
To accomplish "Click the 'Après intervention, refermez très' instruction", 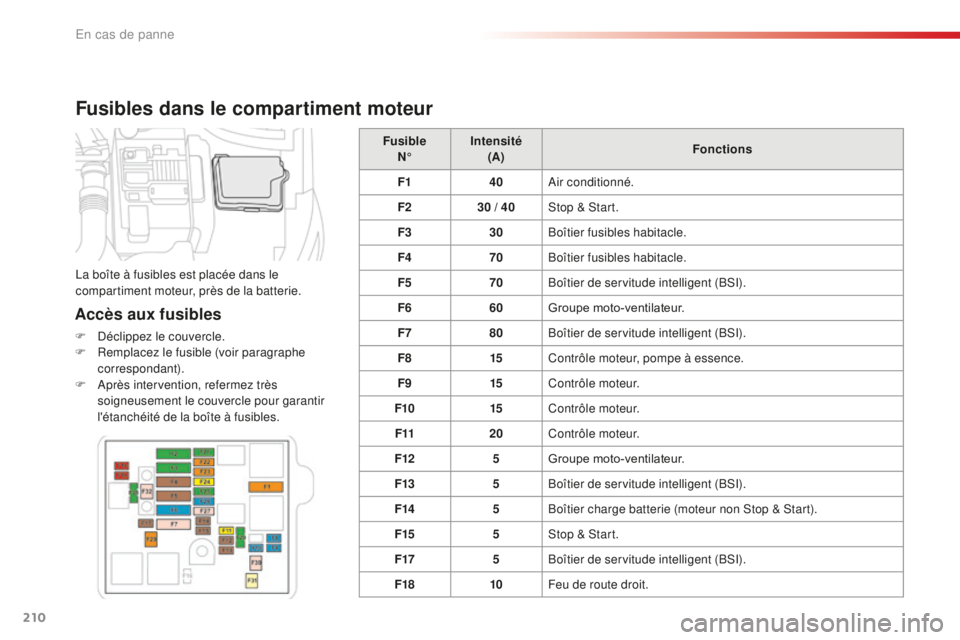I will click(x=211, y=401).
